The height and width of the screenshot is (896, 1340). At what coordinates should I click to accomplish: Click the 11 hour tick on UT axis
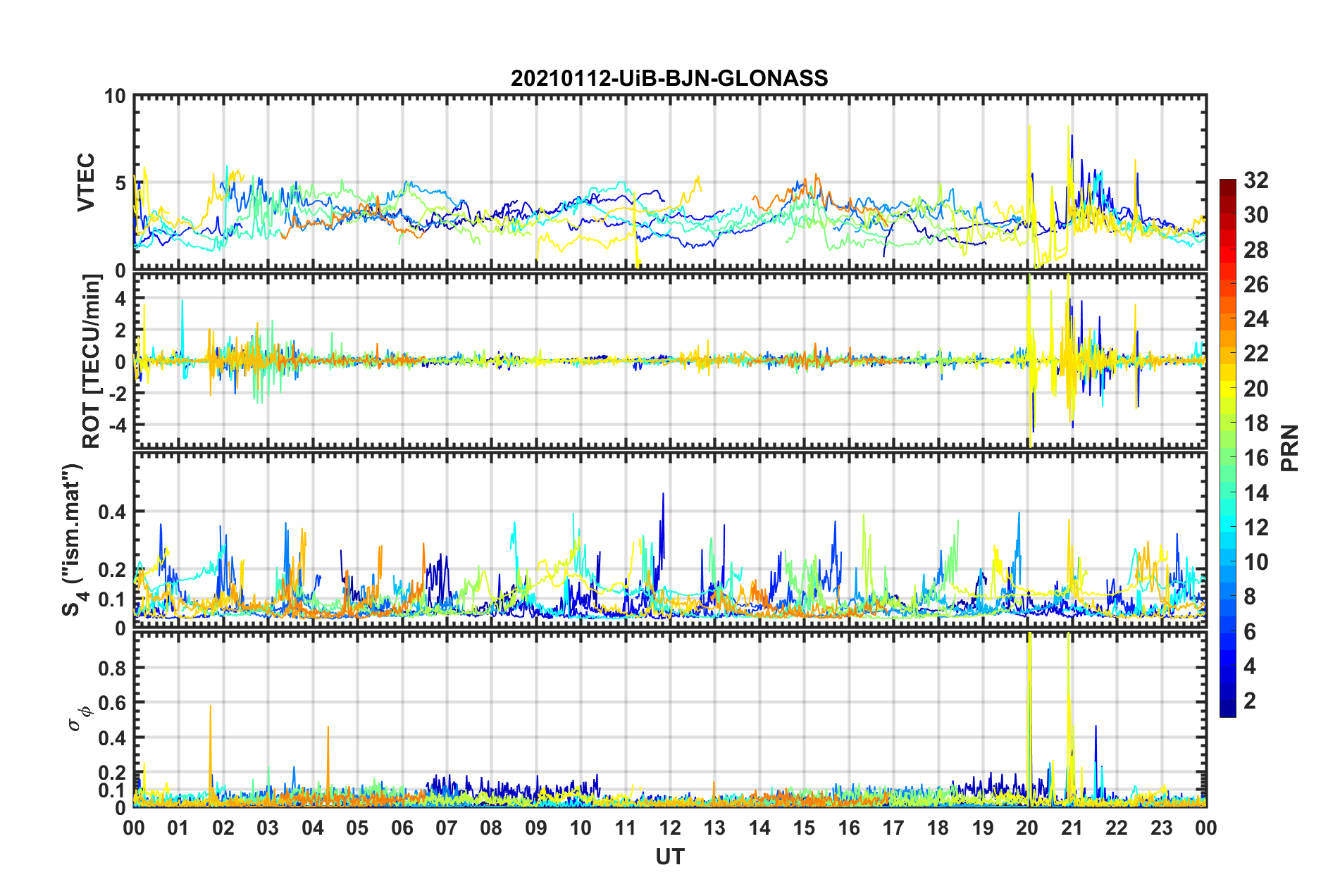(626, 828)
